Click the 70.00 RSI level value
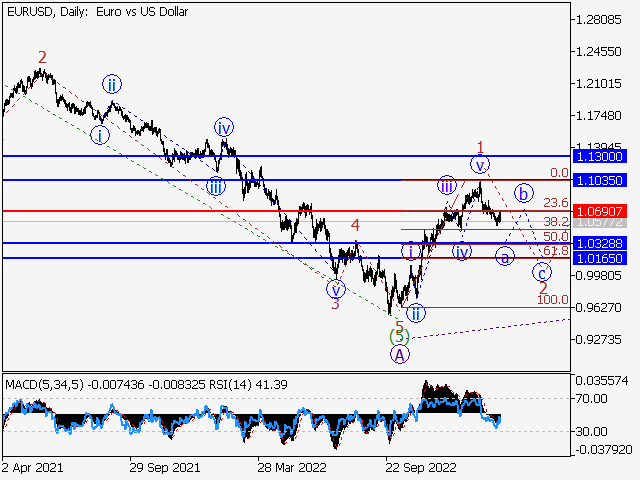Screen dimensions: 640x480 click(592, 398)
